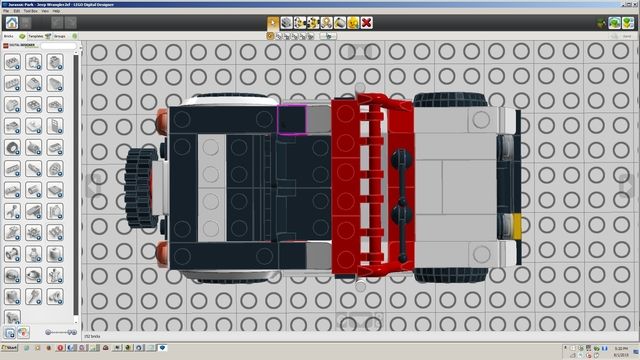Activate the Hide tool minifig head icon
Viewport: 640px width, 360px height.
pos(353,23)
